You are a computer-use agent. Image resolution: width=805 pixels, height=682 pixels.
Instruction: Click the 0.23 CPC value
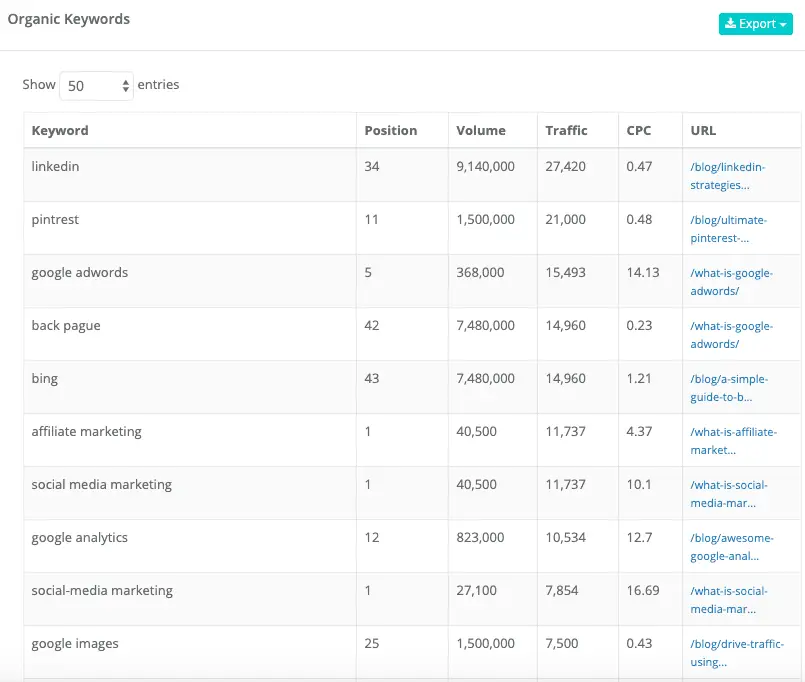[x=639, y=325]
